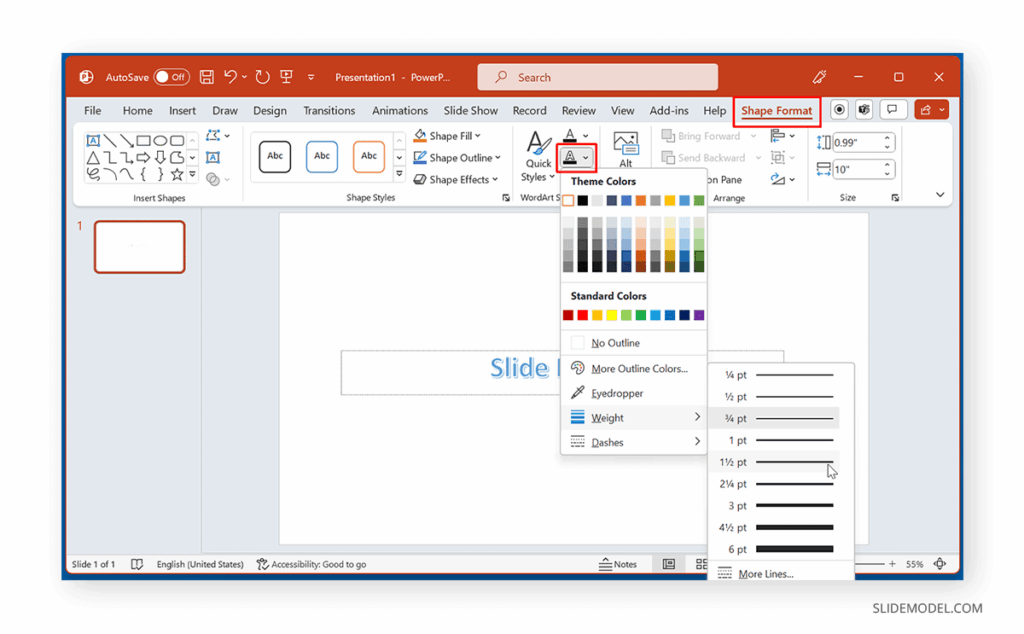This screenshot has width=1024, height=634.
Task: Click the Save icon in title bar
Action: 206,77
